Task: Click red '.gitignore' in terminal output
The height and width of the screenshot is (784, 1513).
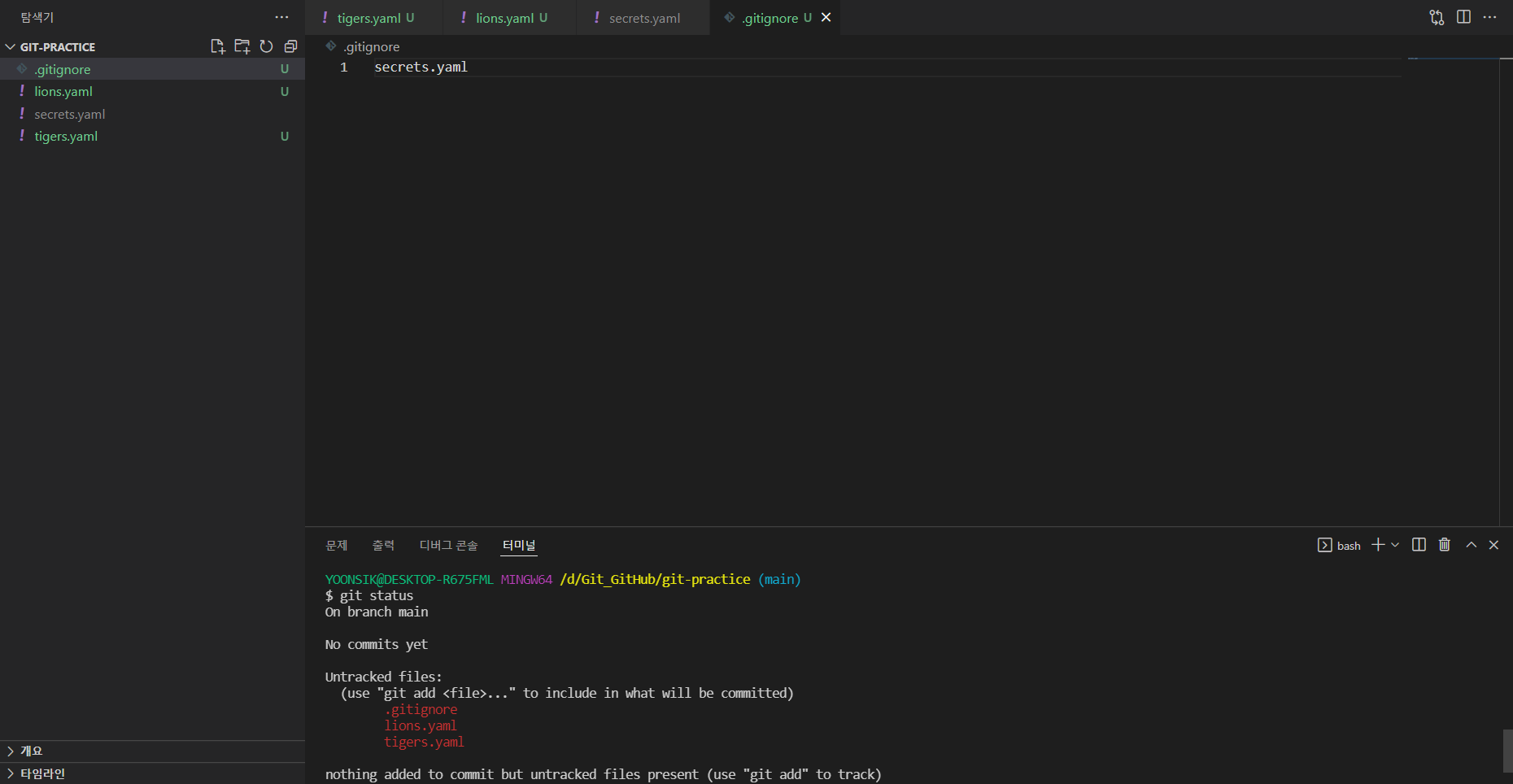Action: pyautogui.click(x=421, y=709)
